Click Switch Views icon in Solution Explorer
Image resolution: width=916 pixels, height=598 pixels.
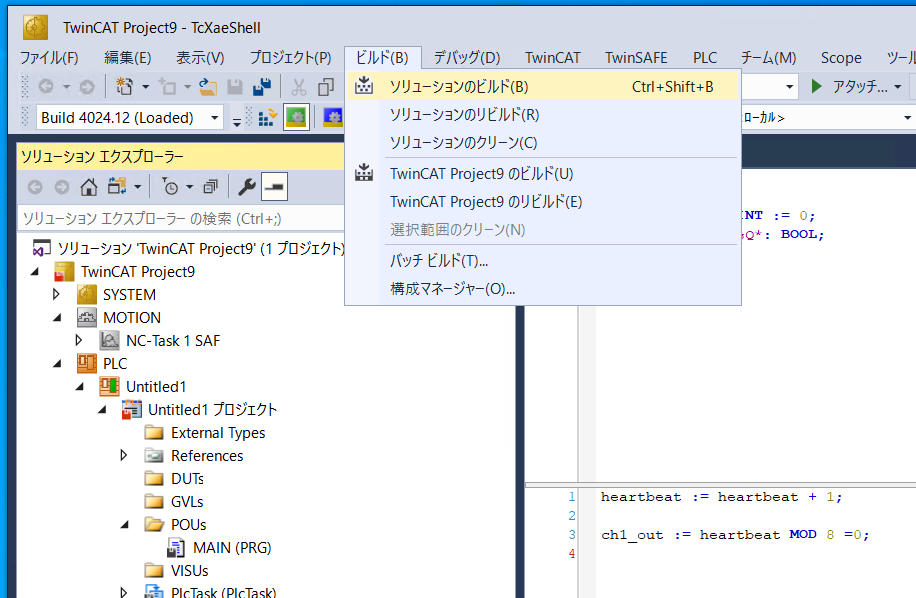coord(117,186)
